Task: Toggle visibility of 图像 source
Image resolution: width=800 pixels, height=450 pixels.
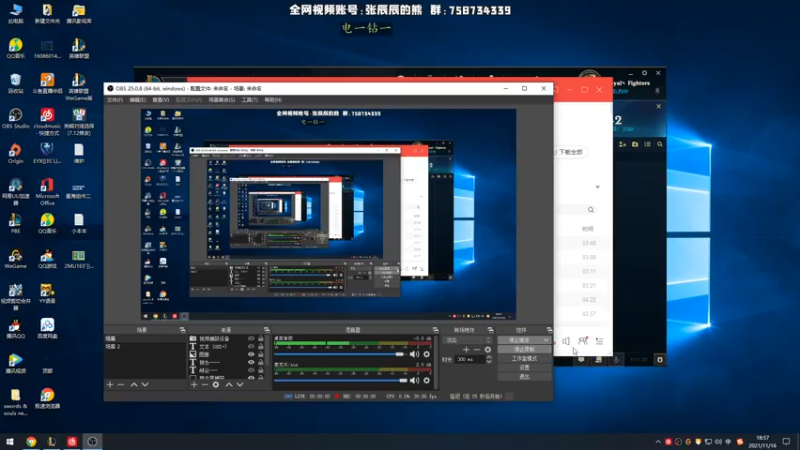Action: [x=251, y=354]
